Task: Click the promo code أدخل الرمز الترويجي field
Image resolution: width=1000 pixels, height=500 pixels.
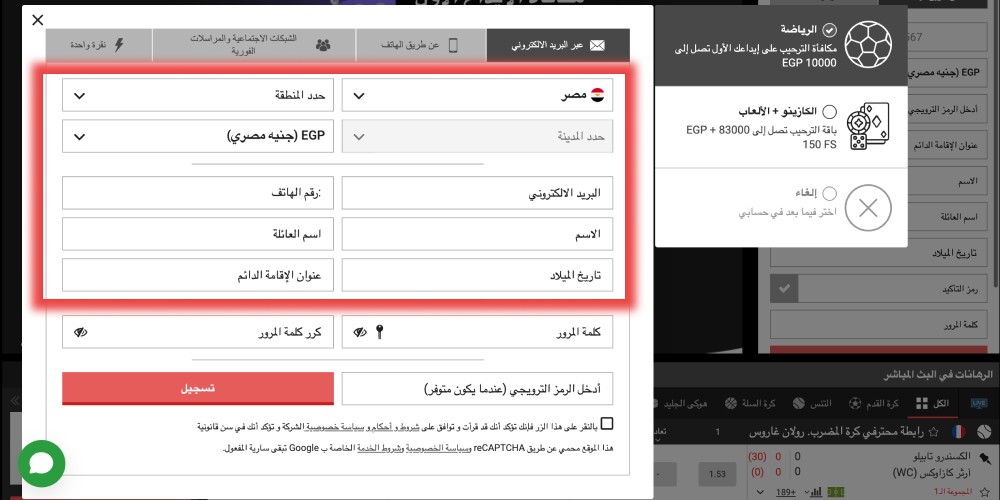Action: pyautogui.click(x=477, y=388)
